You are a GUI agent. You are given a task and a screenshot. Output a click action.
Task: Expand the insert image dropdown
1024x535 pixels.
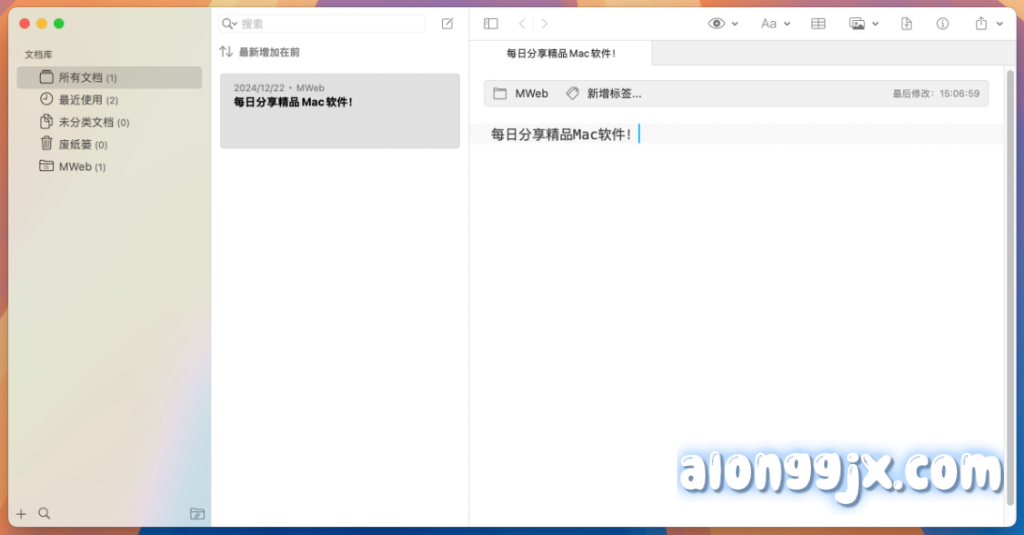click(x=863, y=23)
